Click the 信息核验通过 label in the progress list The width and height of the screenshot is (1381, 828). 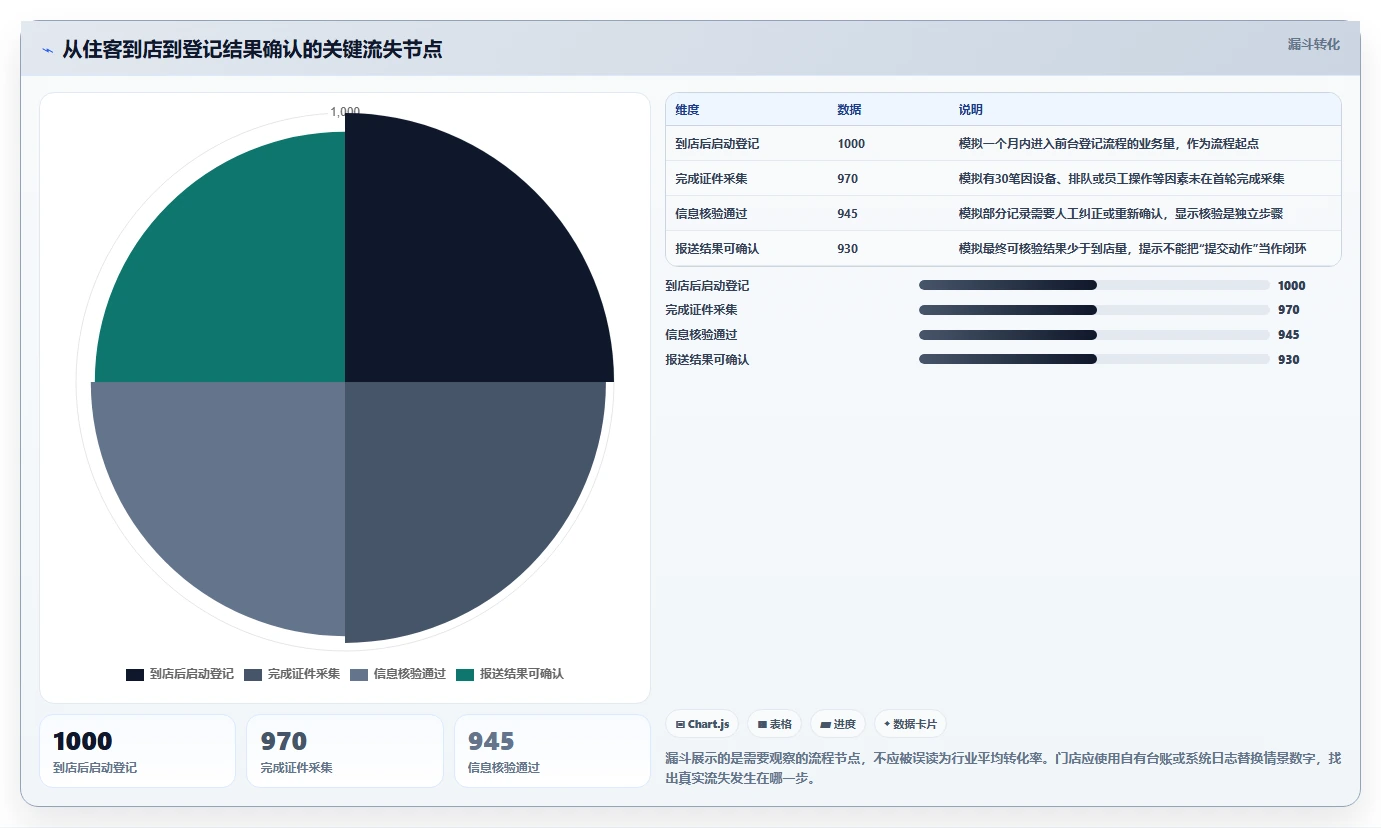[x=701, y=335]
